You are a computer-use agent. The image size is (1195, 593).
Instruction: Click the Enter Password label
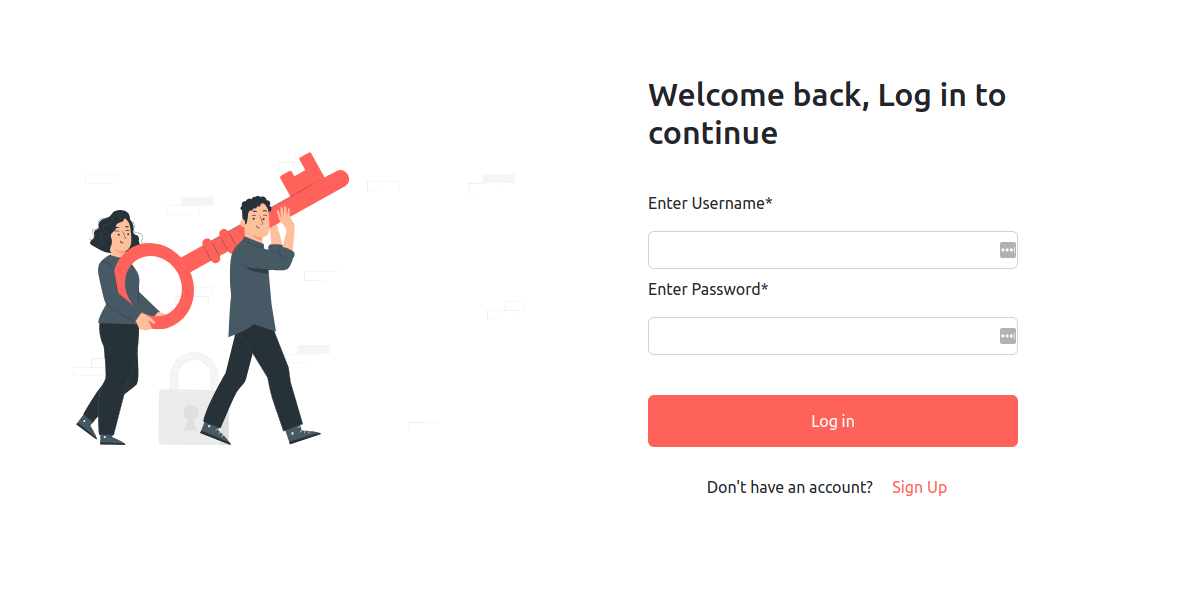coord(703,289)
